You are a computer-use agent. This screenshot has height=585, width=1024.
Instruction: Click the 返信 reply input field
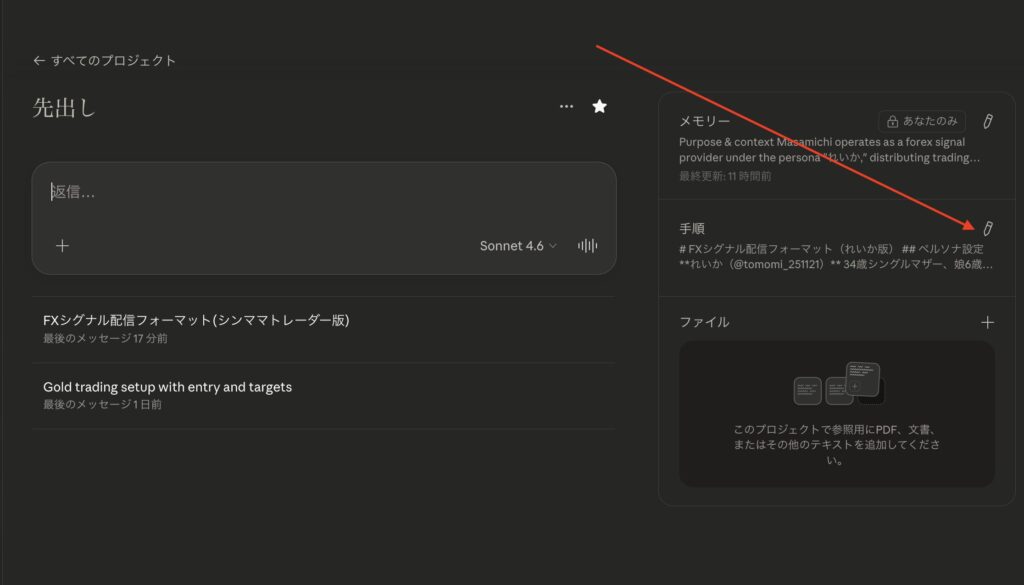(x=320, y=192)
